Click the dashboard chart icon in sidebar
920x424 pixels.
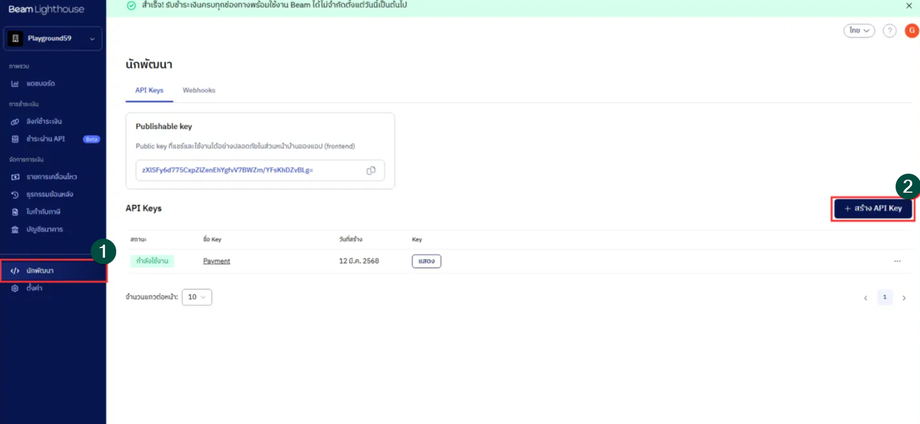[15, 84]
